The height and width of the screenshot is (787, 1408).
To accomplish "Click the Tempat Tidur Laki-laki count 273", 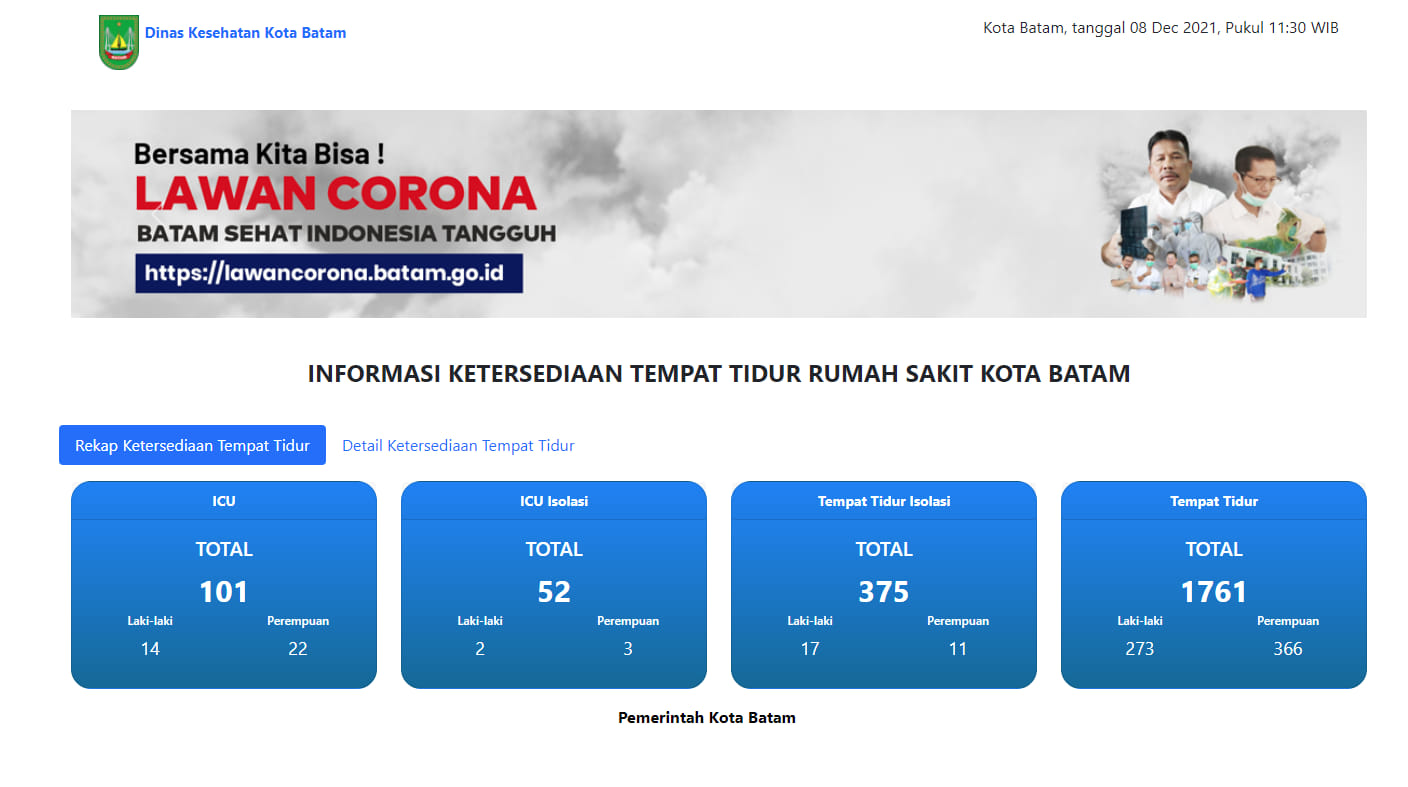I will tap(1140, 649).
